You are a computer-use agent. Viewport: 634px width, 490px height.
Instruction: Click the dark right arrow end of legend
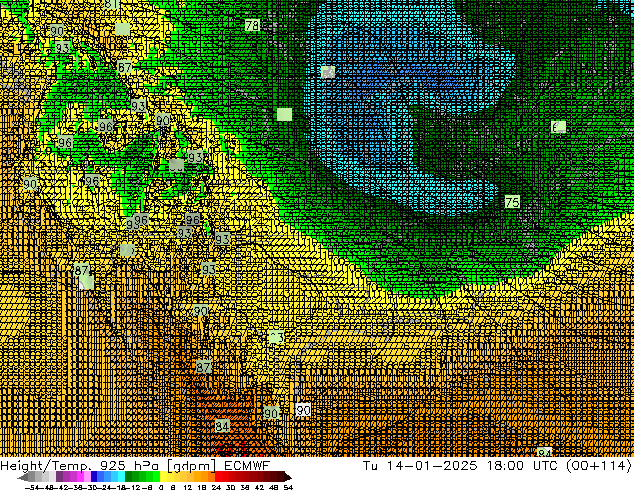click(288, 477)
